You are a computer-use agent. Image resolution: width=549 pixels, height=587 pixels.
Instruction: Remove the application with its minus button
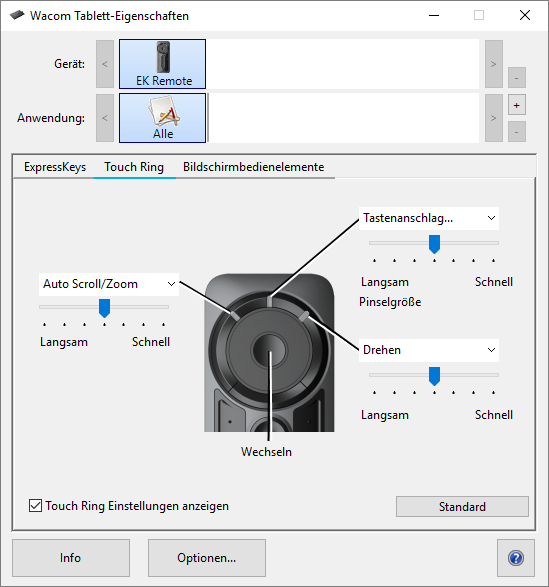pos(517,132)
